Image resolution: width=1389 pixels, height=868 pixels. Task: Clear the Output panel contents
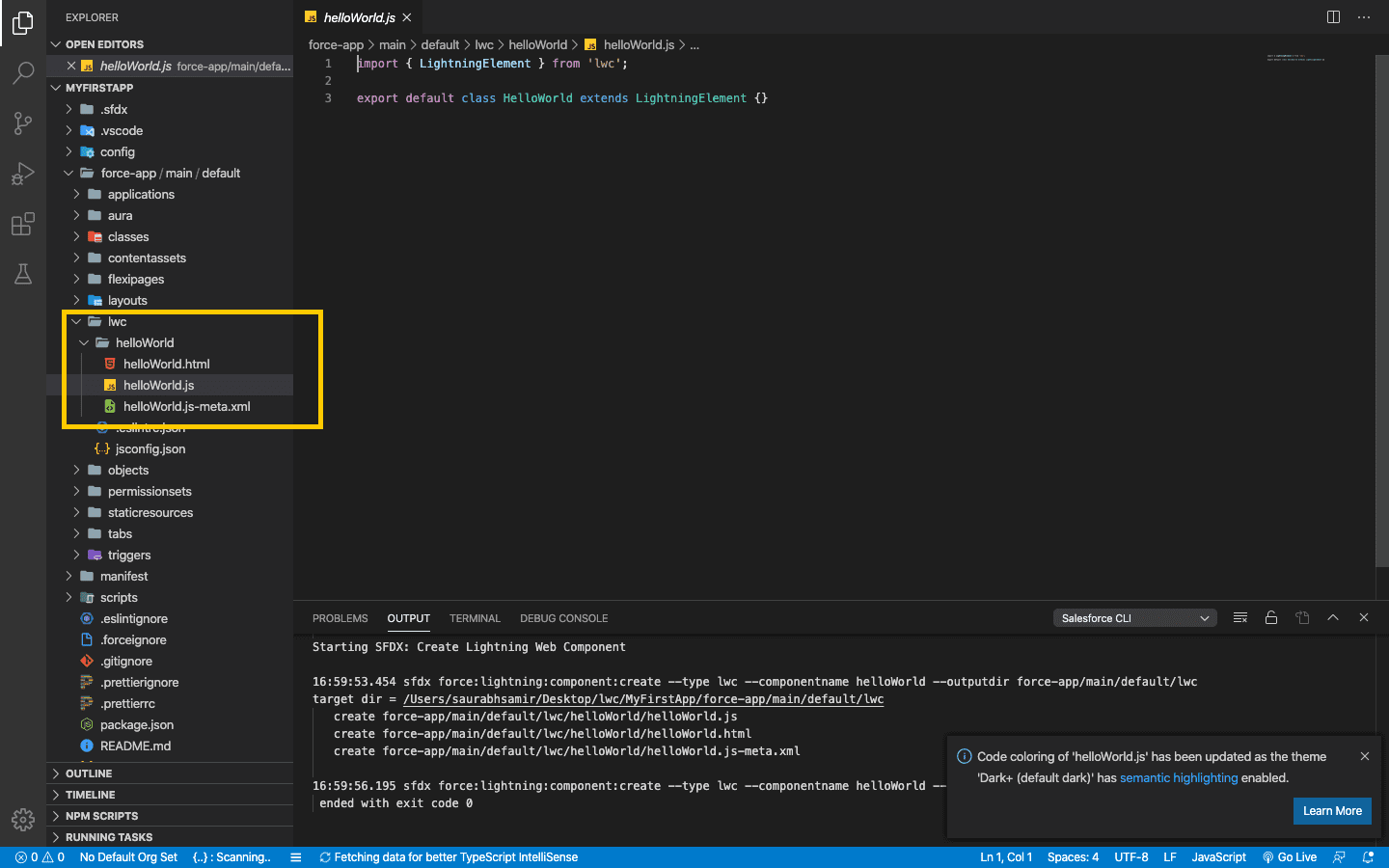tap(1240, 617)
